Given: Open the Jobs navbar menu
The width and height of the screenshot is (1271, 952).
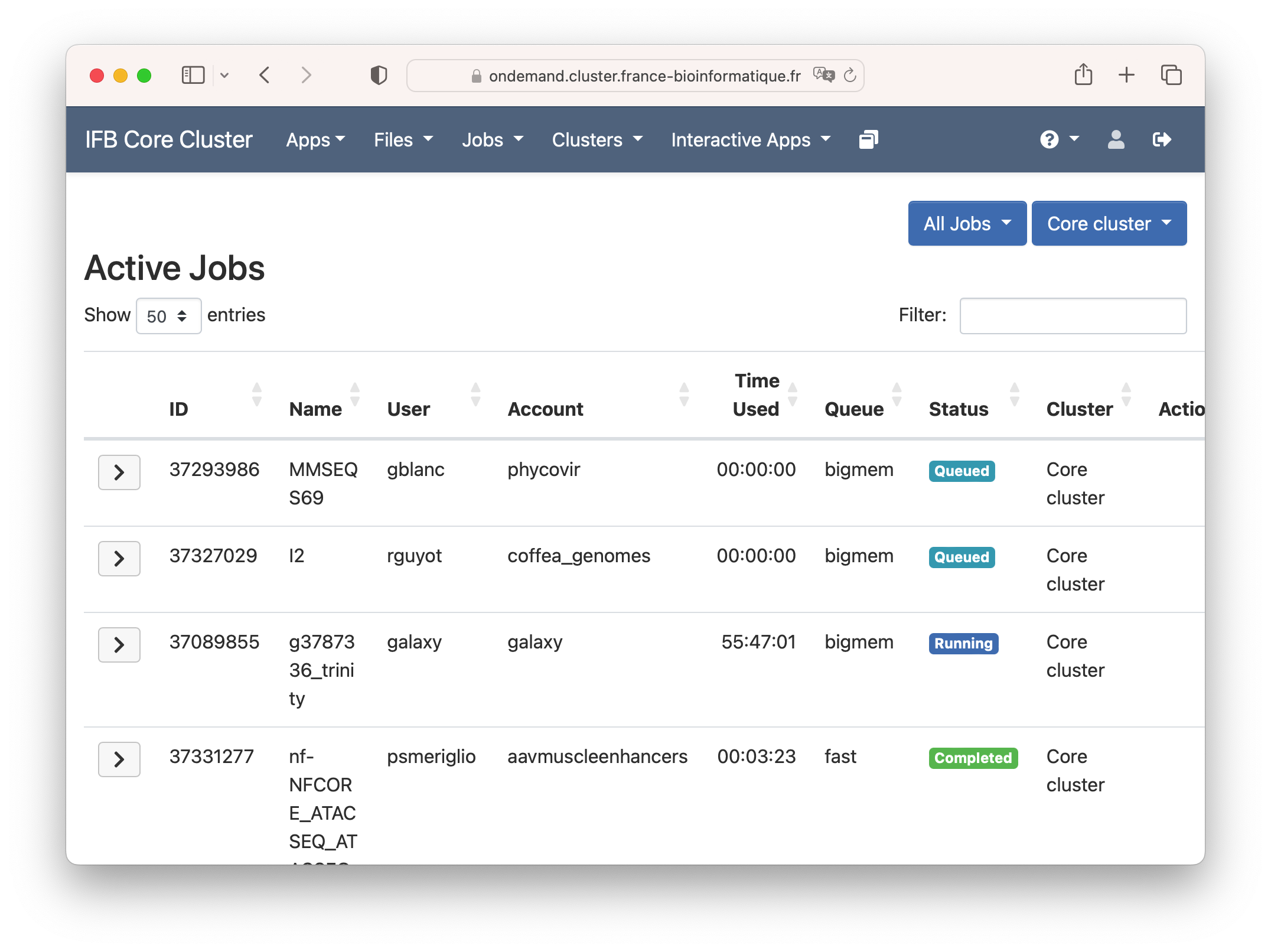Looking at the screenshot, I should coord(492,140).
